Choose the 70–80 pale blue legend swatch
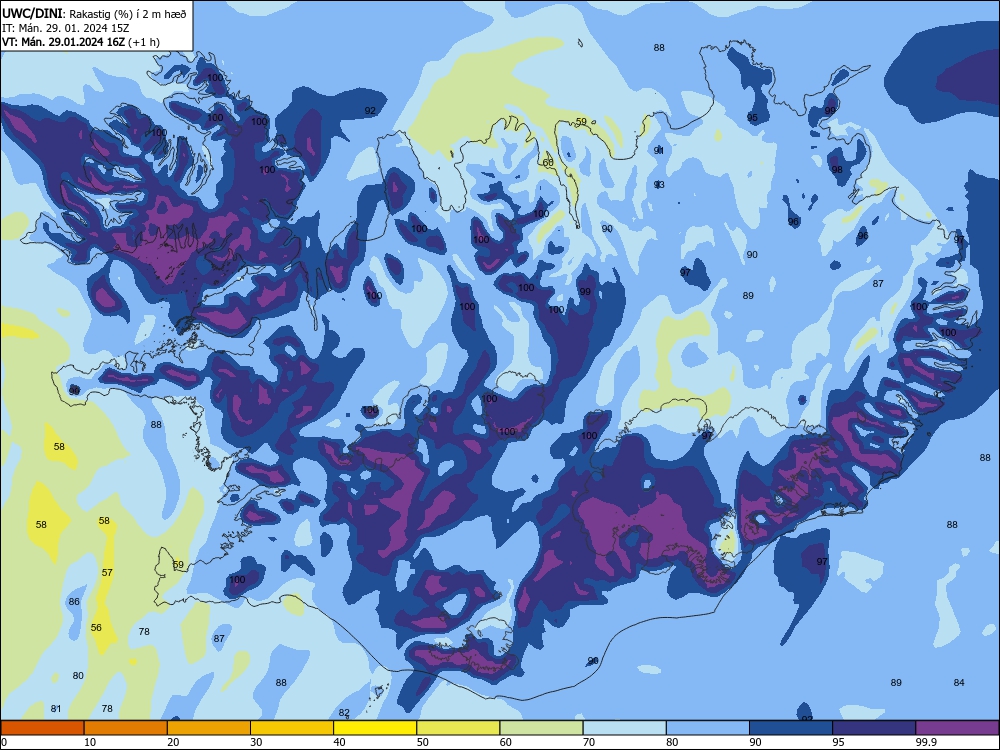Image resolution: width=1000 pixels, height=750 pixels. pyautogui.click(x=625, y=728)
